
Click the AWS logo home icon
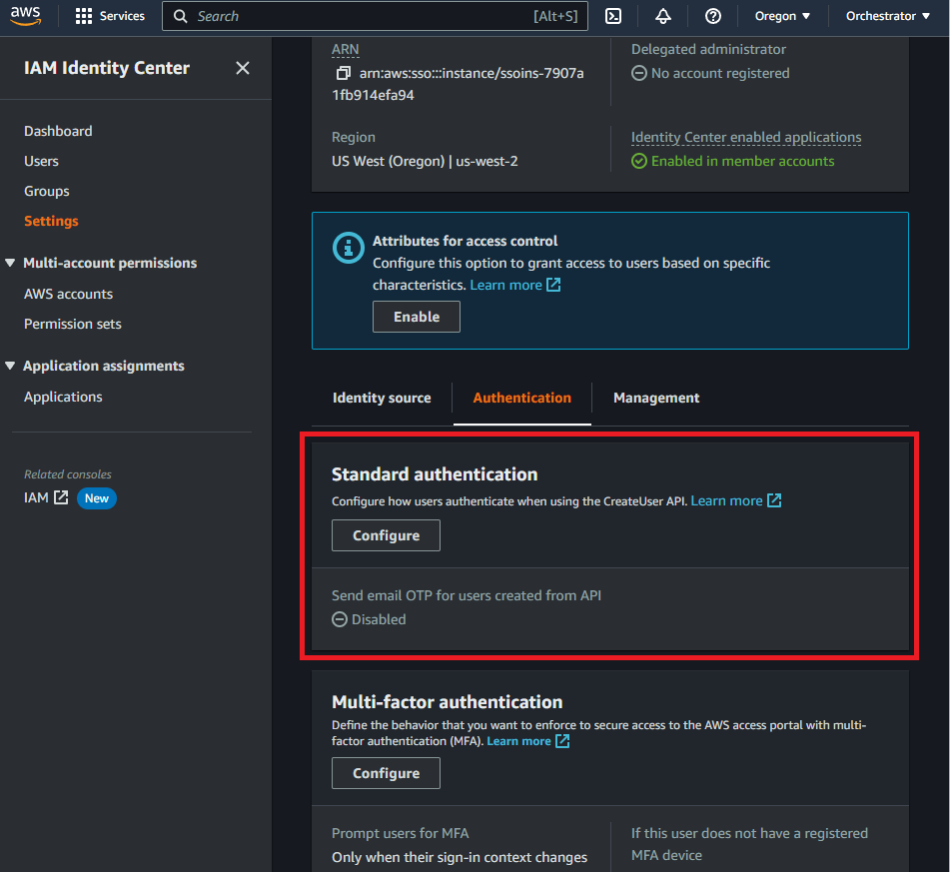[26, 16]
